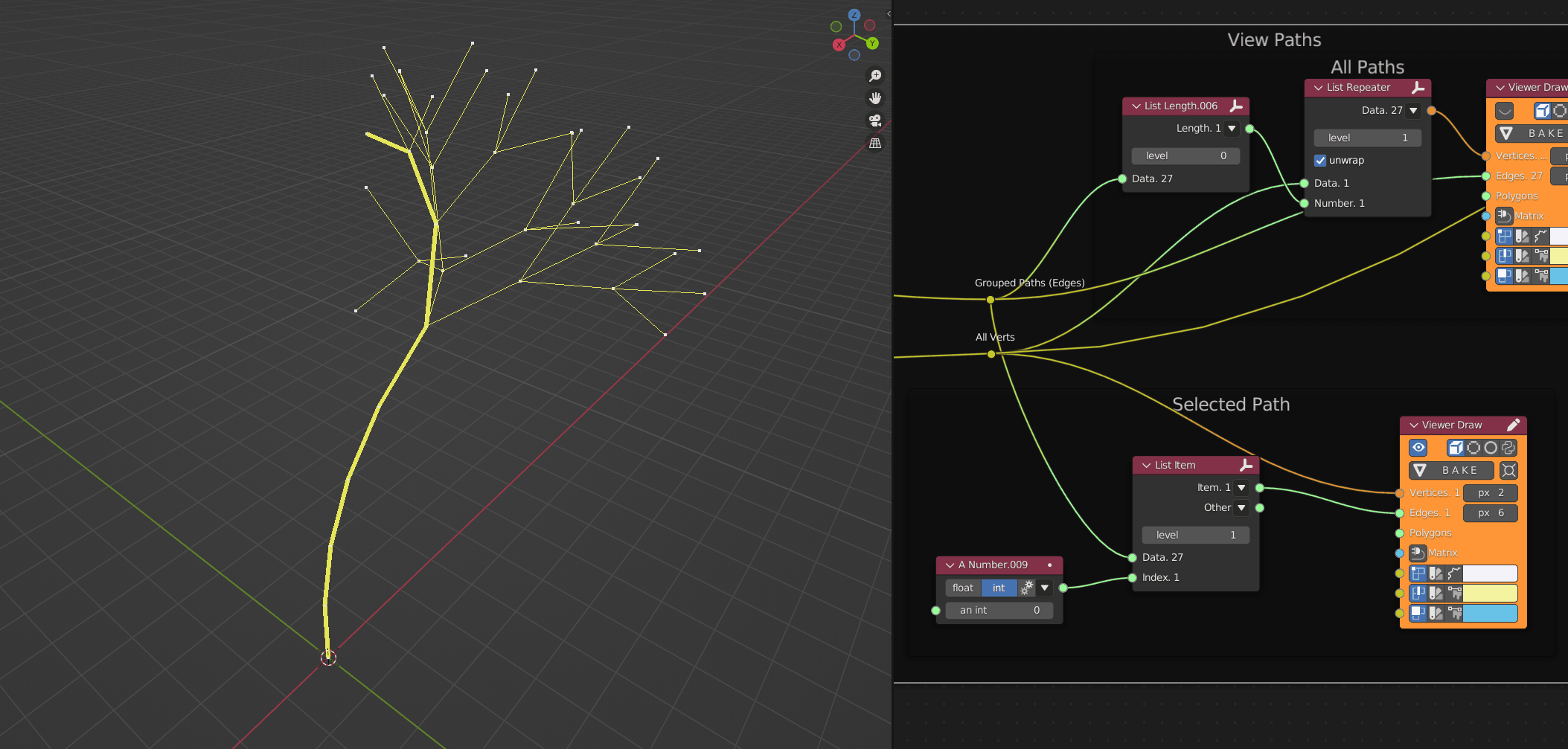Click the Matrix socket icon in lower Viewer Draw
The image size is (1568, 749).
pyautogui.click(x=1418, y=553)
